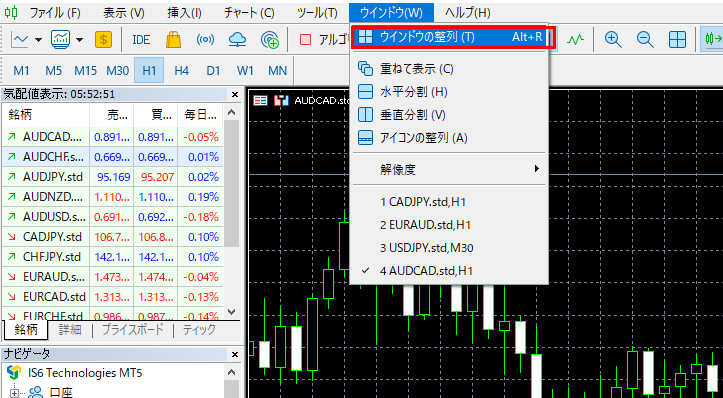Open the cloud VPS icon
This screenshot has width=723, height=398.
tap(237, 40)
